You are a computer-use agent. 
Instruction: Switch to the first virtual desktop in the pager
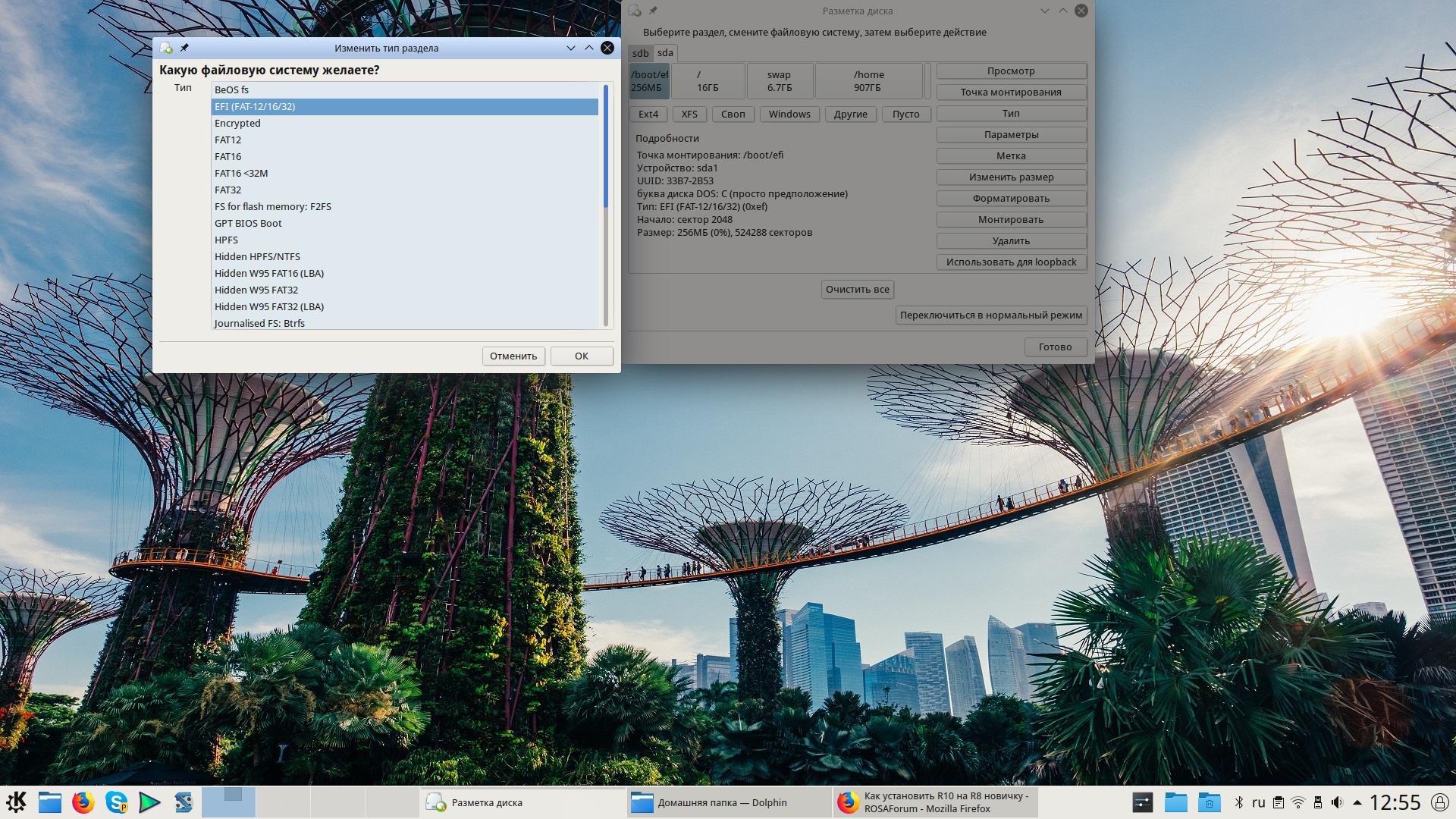pos(227,802)
